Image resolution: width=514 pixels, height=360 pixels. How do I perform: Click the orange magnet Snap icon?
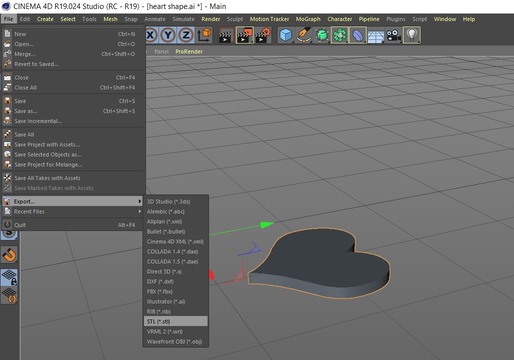9,255
